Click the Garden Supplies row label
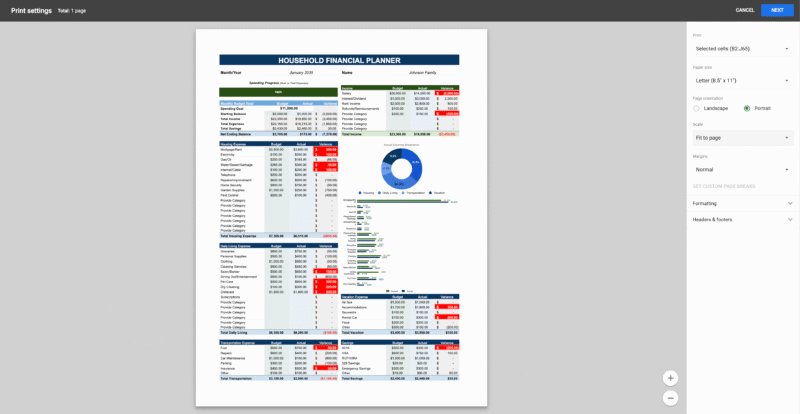 (231, 190)
